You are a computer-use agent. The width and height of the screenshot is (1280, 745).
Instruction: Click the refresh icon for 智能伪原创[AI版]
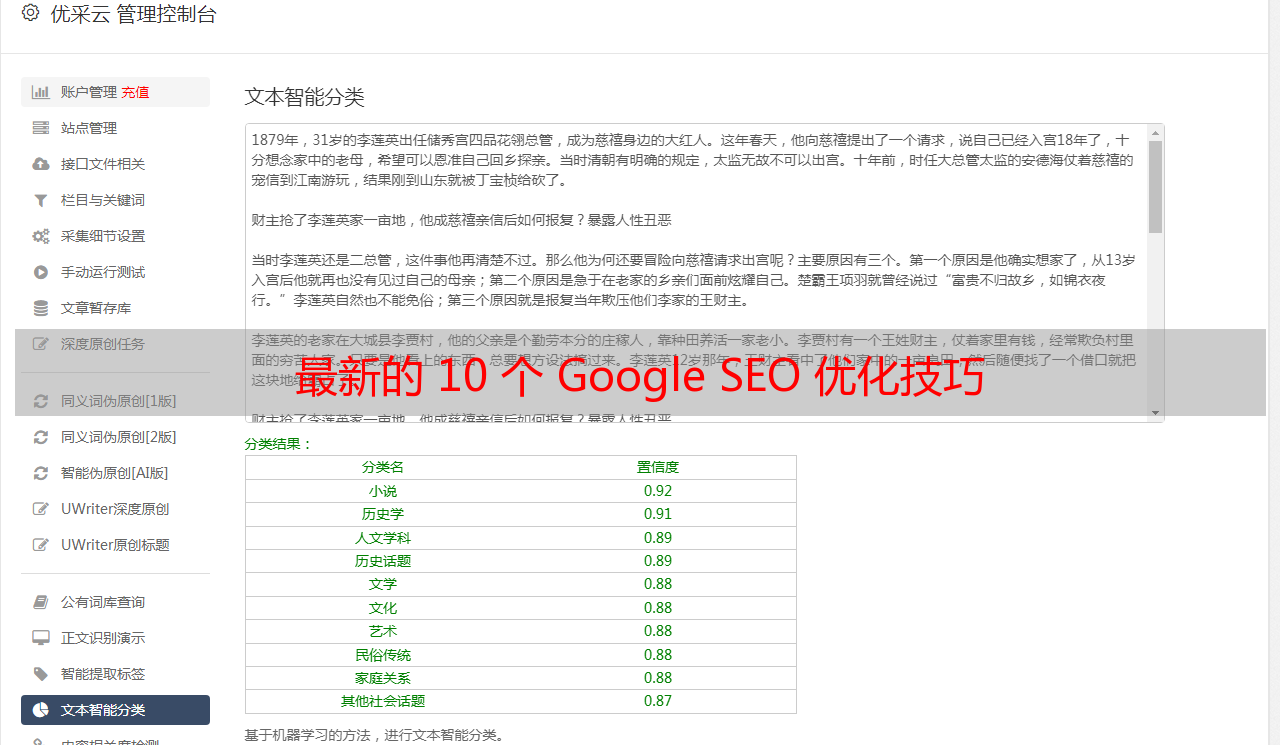tap(41, 473)
